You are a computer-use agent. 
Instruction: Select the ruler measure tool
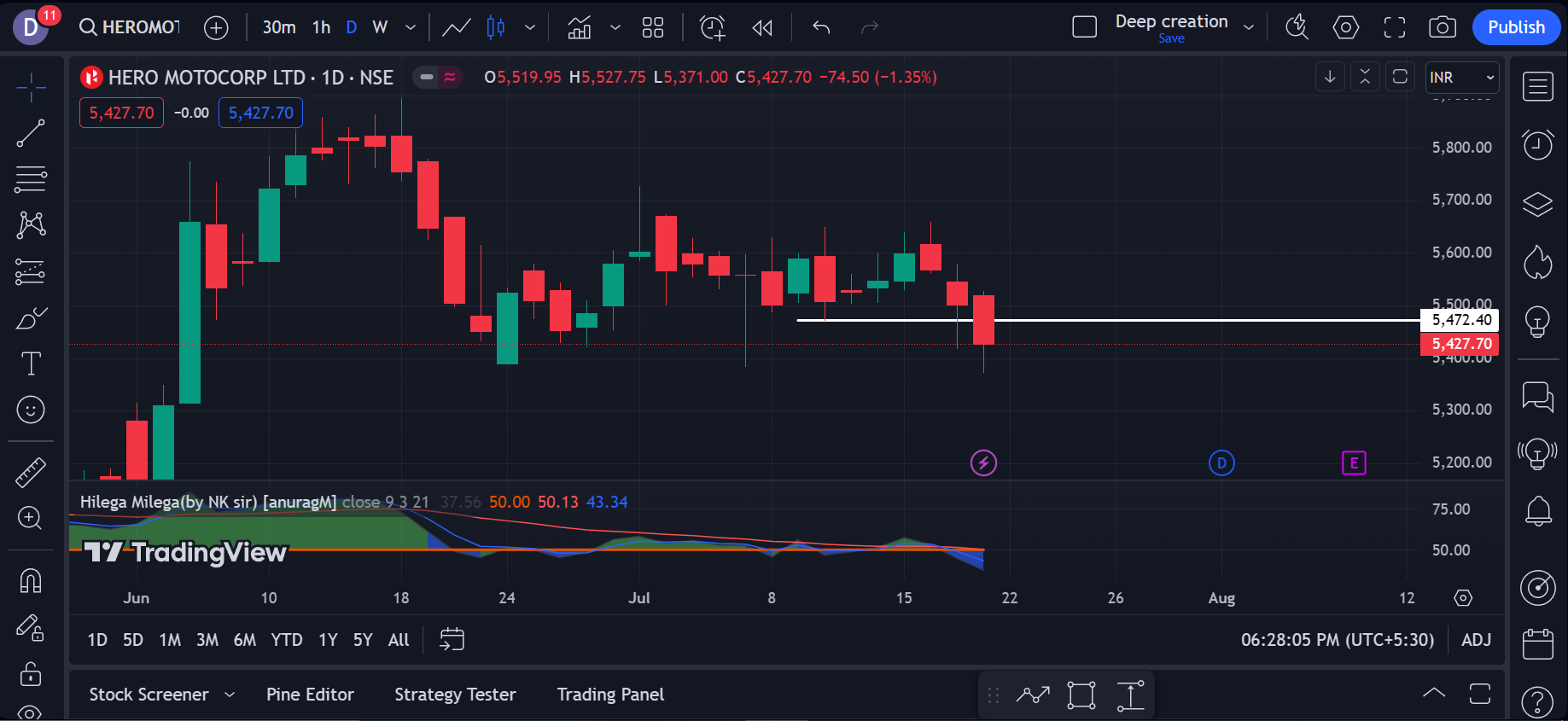(31, 472)
